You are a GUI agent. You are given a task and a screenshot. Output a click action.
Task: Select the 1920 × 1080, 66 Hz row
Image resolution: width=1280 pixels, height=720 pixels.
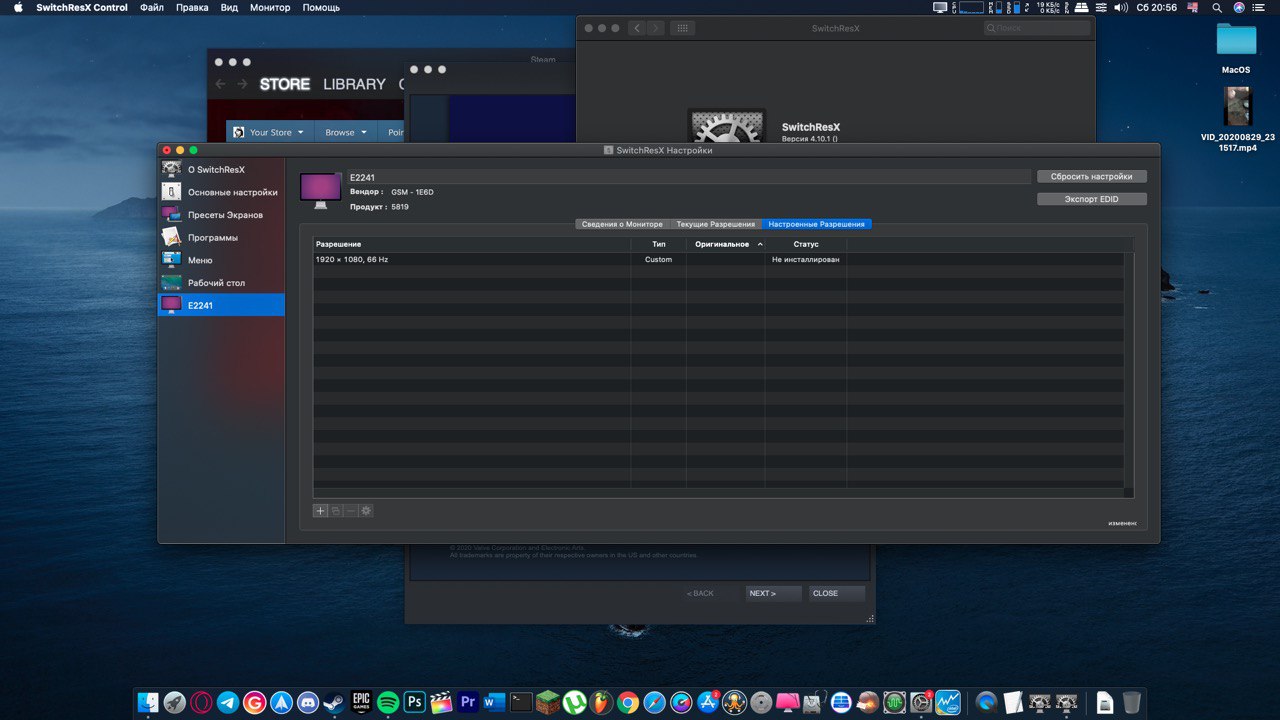pyautogui.click(x=718, y=259)
